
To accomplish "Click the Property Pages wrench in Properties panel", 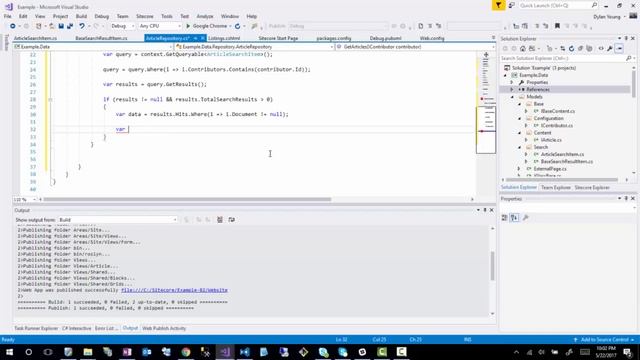I will 526,218.
